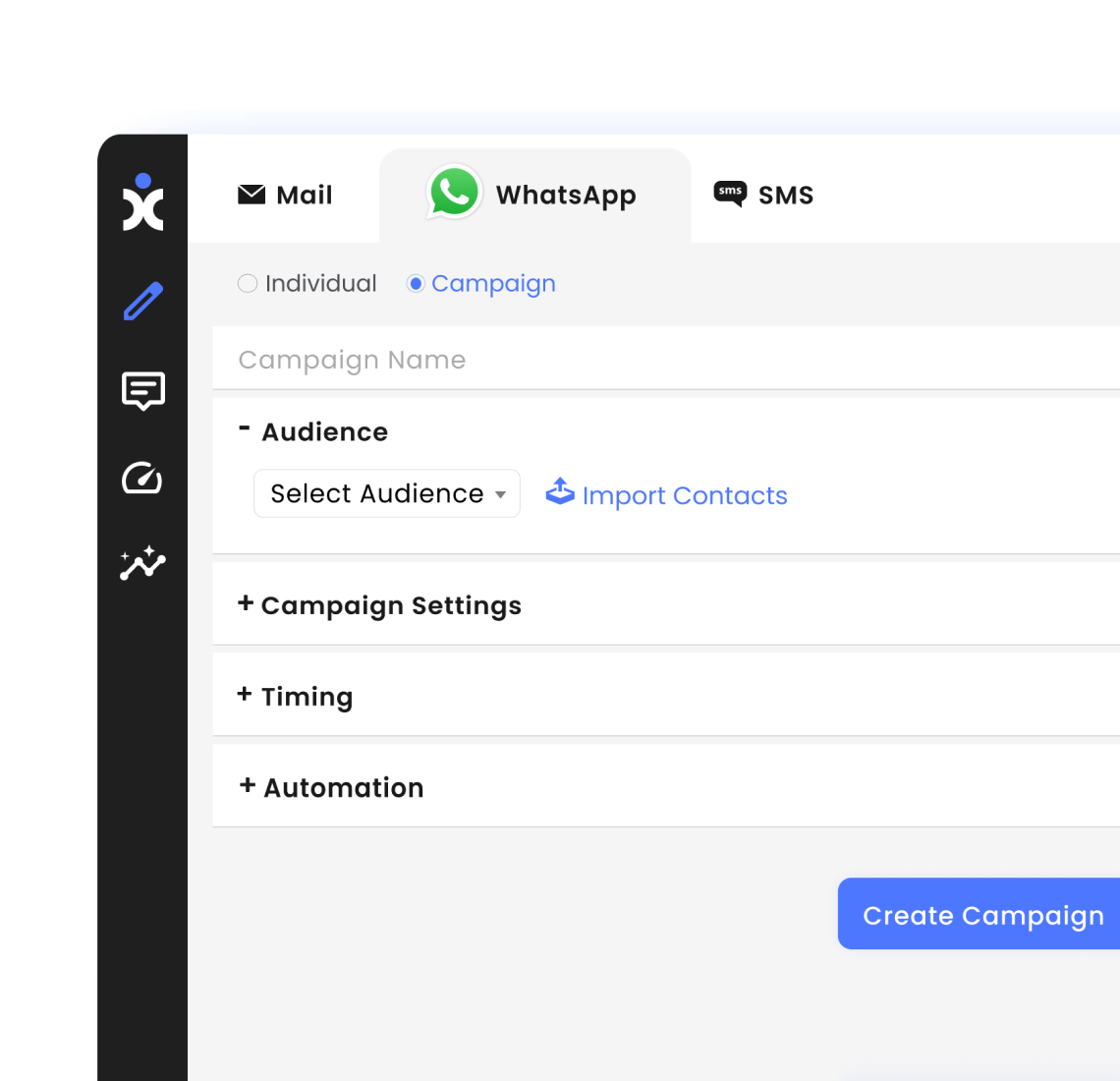Select the Individual radio button
1120x1081 pixels.
coord(248,284)
